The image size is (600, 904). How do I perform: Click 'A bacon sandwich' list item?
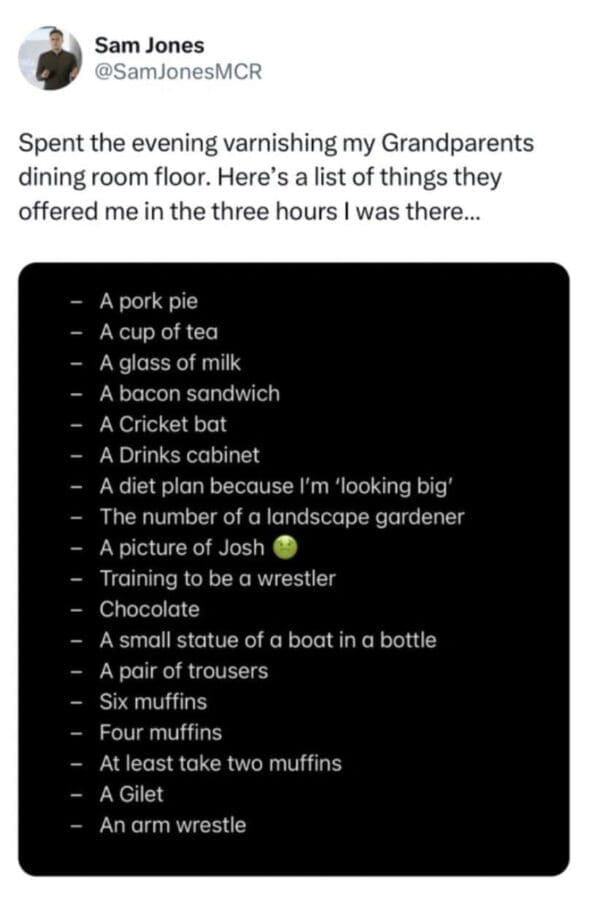(x=189, y=394)
